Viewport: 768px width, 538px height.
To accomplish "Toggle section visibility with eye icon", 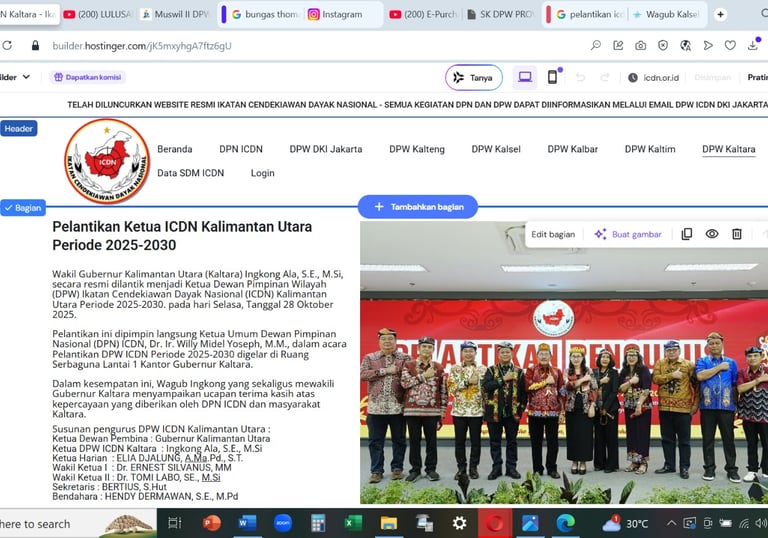I will 712,234.
